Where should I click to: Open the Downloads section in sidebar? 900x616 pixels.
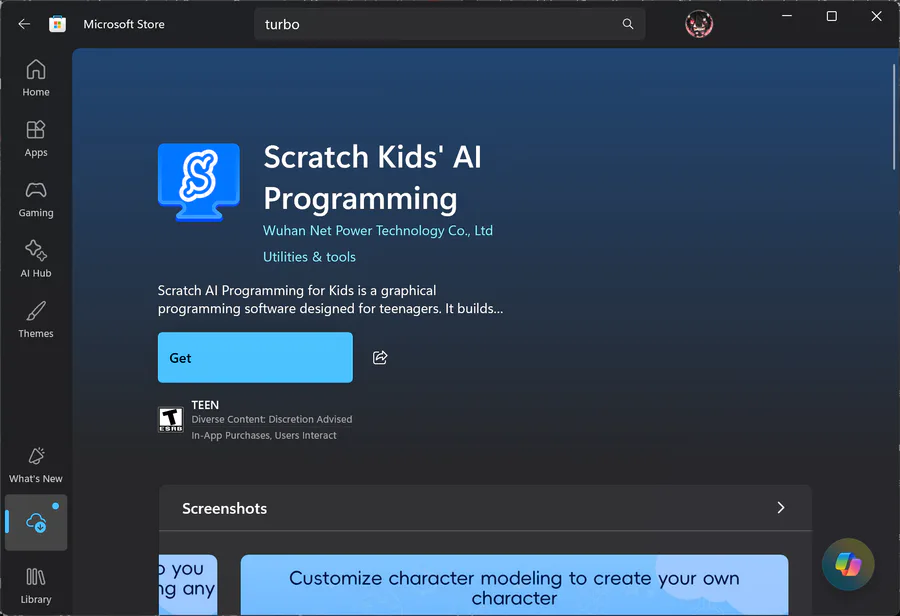pyautogui.click(x=36, y=522)
